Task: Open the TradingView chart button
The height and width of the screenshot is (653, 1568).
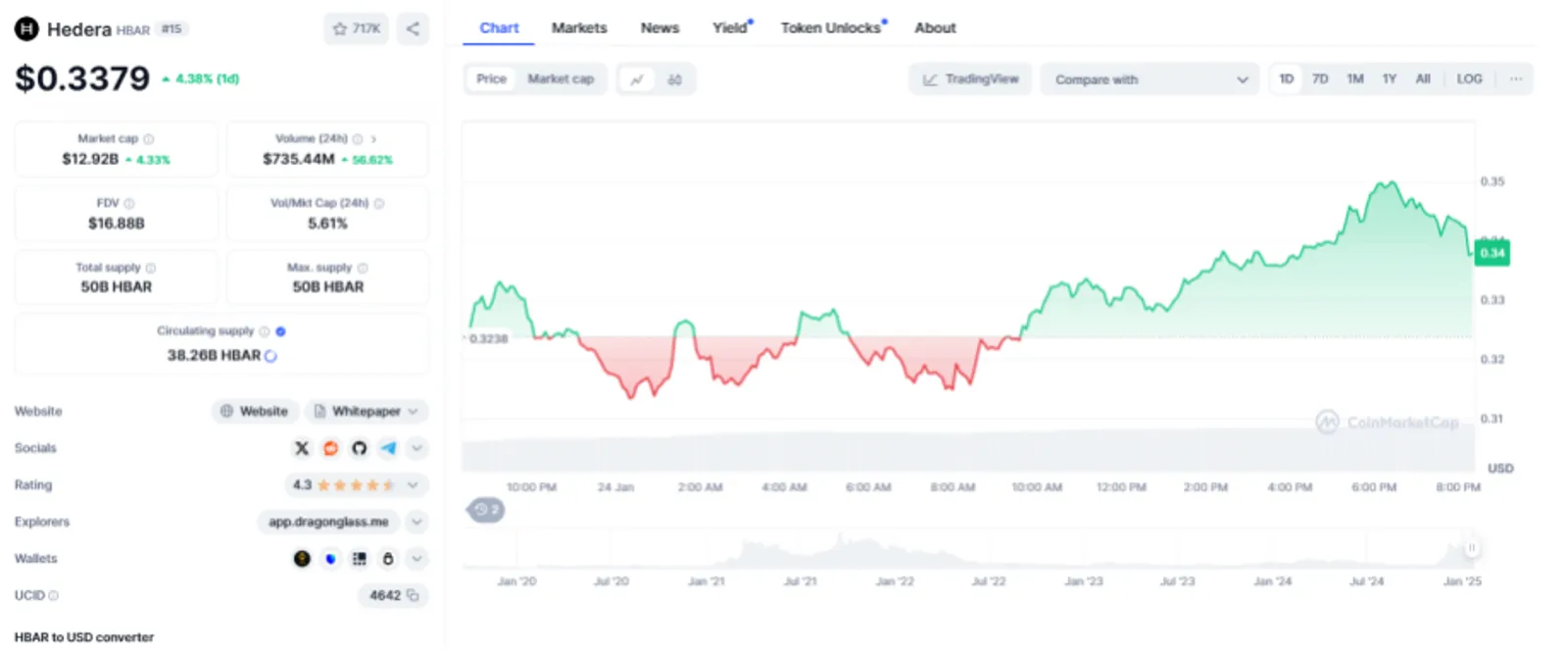Action: click(970, 79)
